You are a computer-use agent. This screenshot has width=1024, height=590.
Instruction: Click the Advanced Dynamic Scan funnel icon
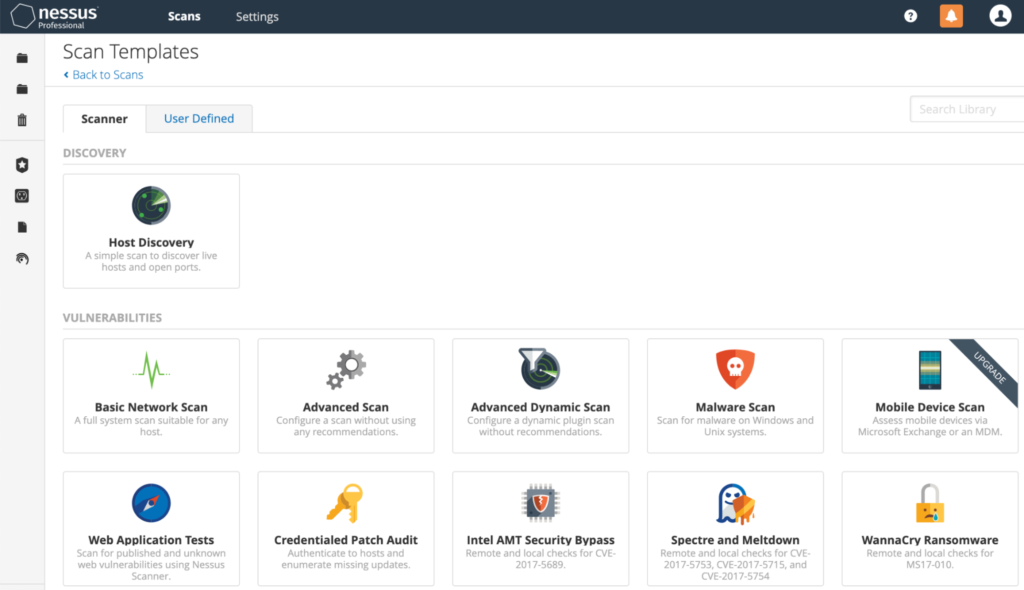coord(539,369)
